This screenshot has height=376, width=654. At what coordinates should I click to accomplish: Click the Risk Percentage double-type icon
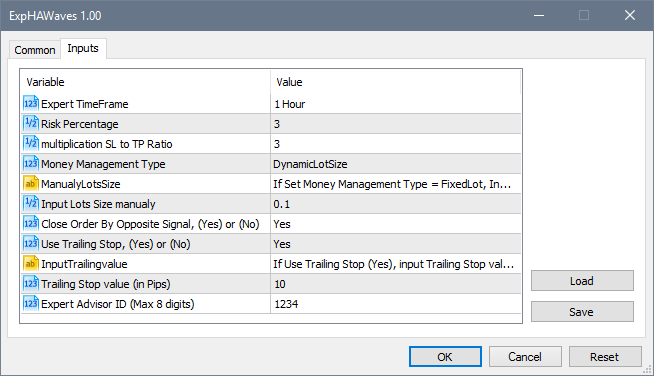point(31,124)
